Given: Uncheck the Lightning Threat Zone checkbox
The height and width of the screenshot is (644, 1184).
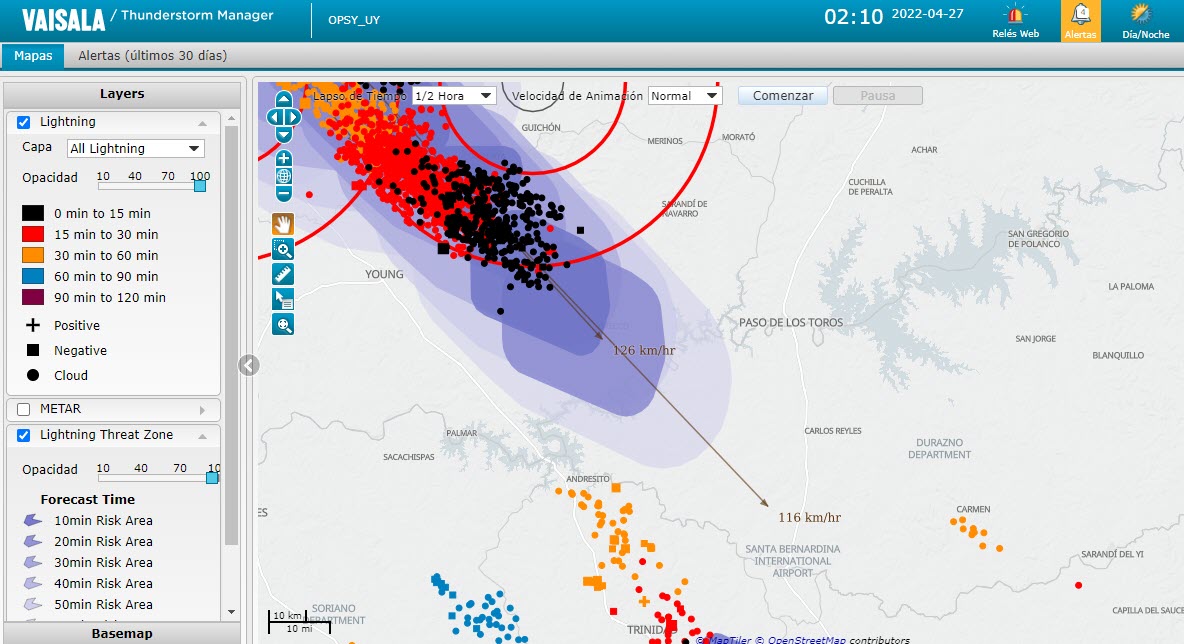Looking at the screenshot, I should pos(23,435).
